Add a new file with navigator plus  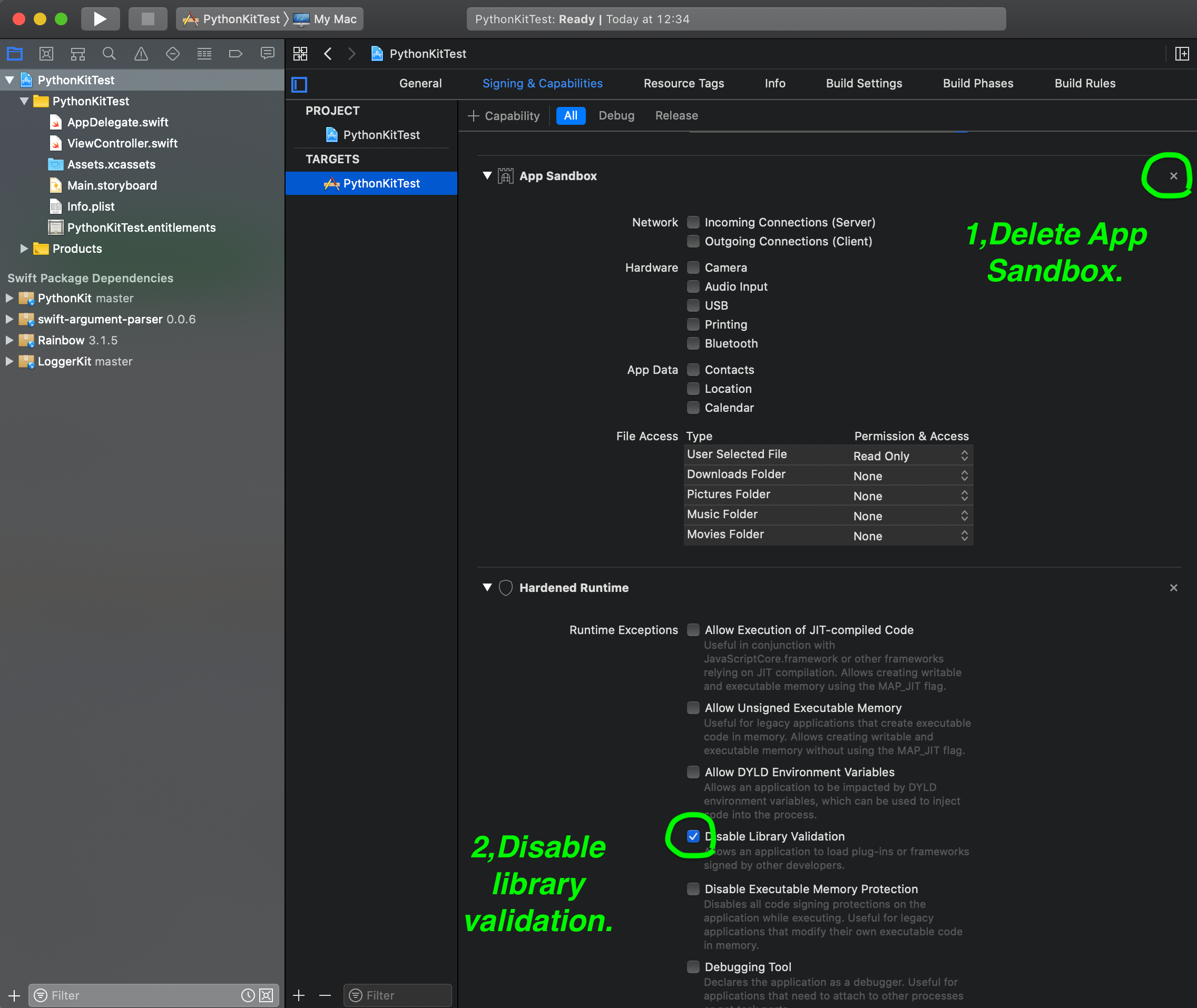(x=14, y=995)
